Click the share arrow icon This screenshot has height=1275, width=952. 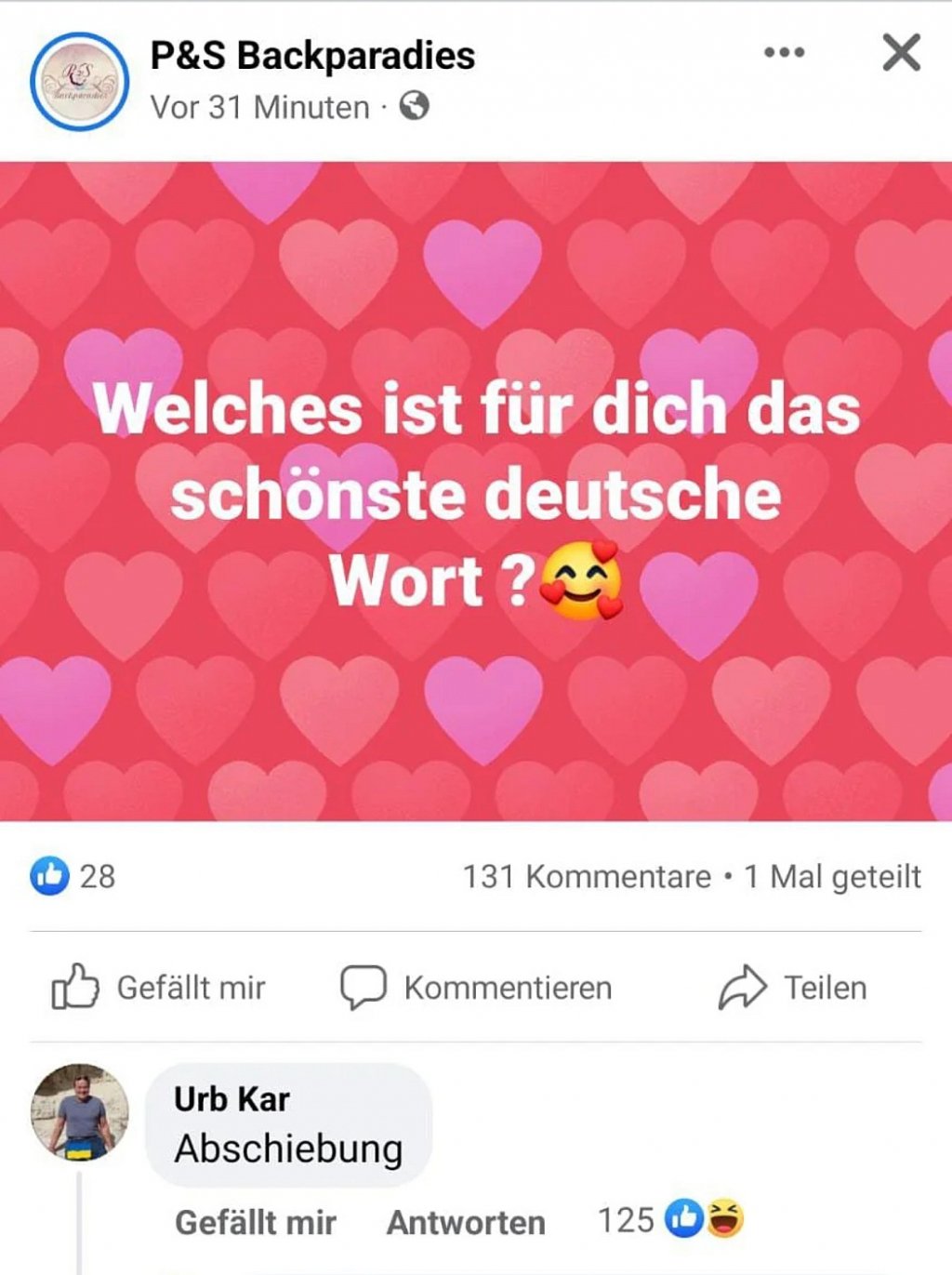[742, 988]
